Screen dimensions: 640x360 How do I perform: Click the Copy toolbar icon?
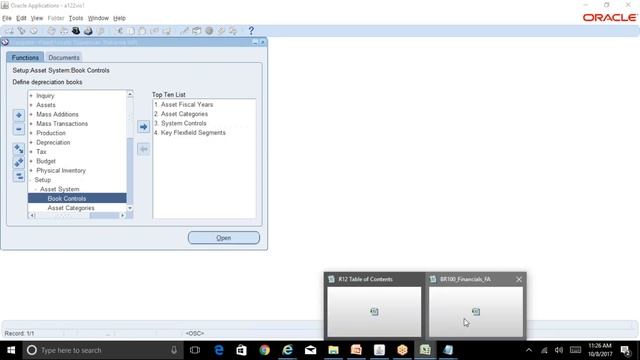(131, 31)
